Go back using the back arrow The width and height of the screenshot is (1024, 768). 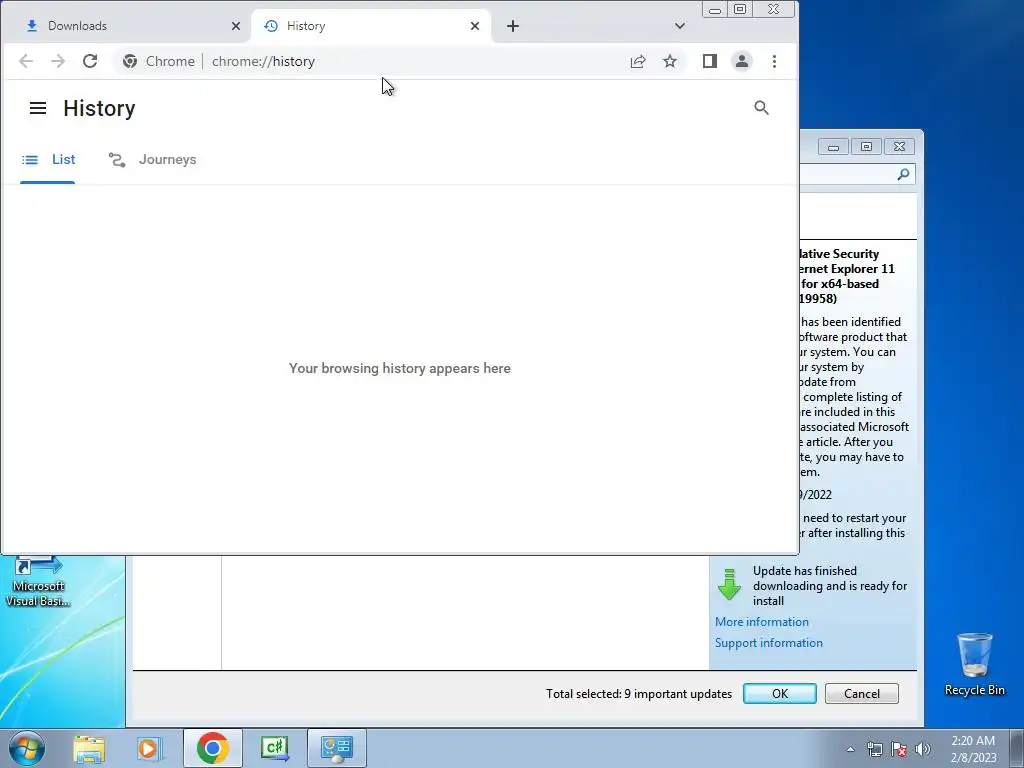[x=26, y=61]
